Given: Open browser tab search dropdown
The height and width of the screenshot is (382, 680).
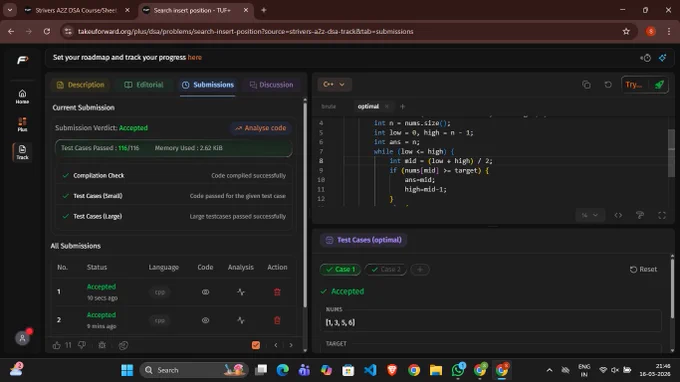Looking at the screenshot, I should [10, 10].
